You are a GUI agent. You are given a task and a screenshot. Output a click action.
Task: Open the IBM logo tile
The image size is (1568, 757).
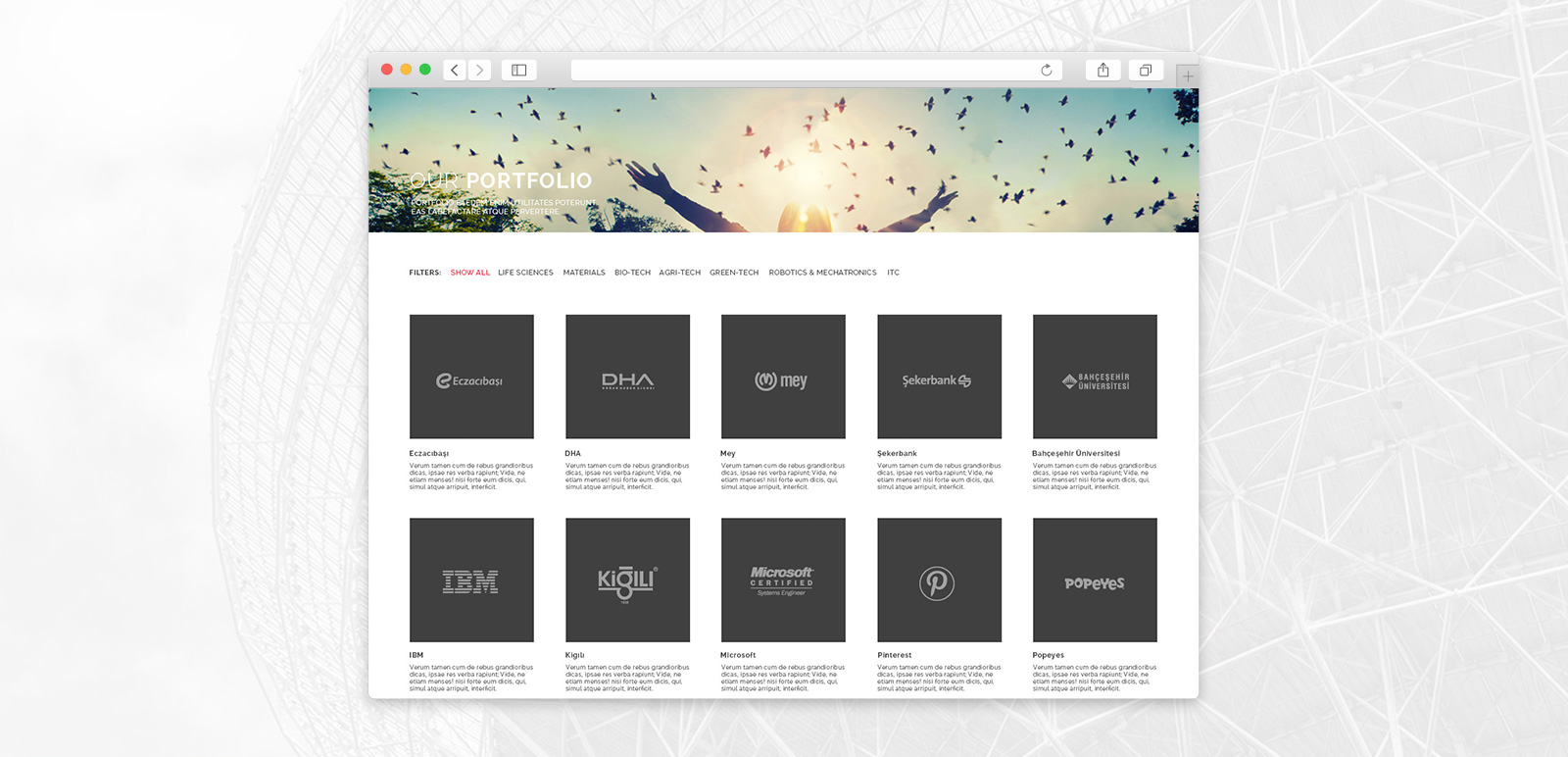471,580
